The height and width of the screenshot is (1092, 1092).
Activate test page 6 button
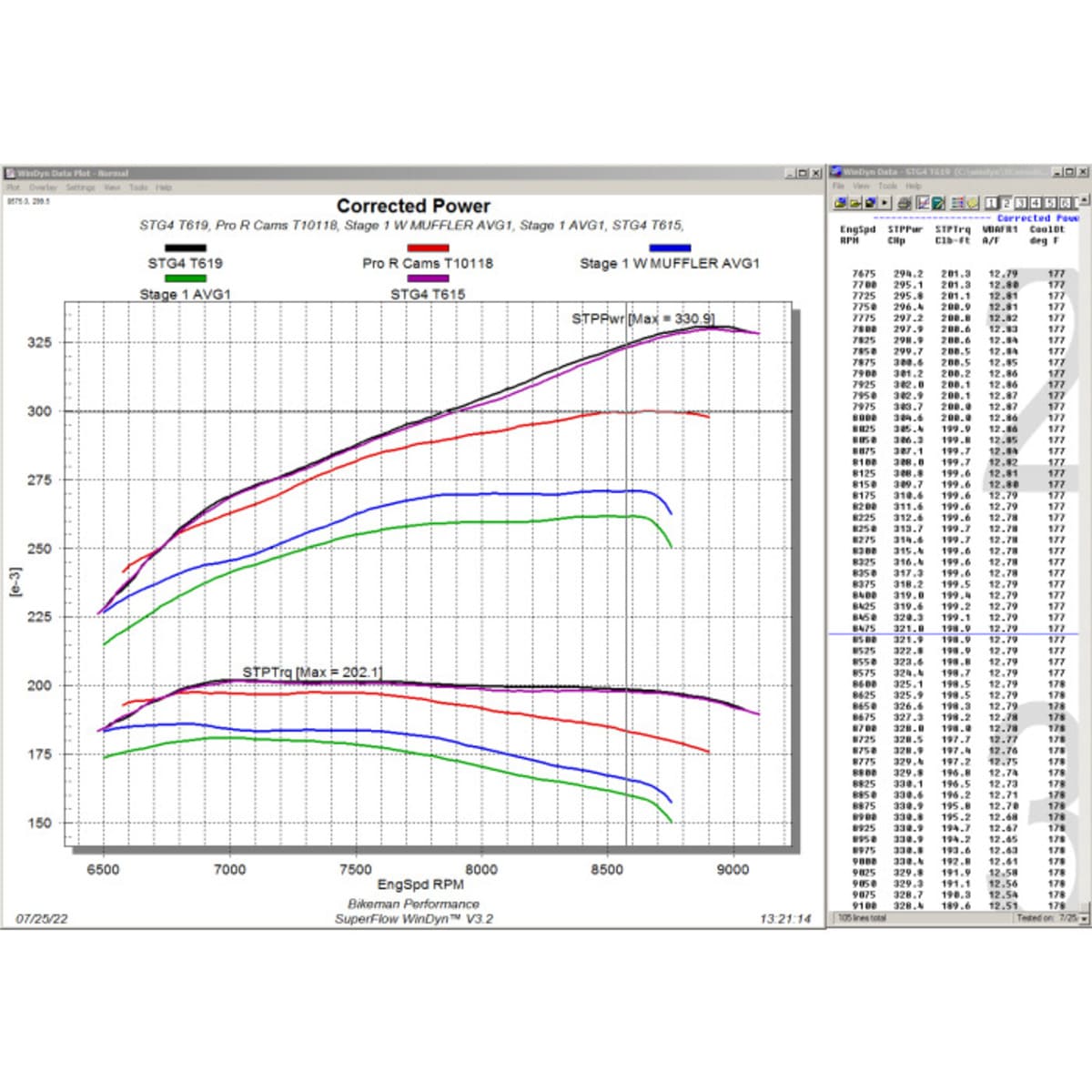pyautogui.click(x=1065, y=201)
